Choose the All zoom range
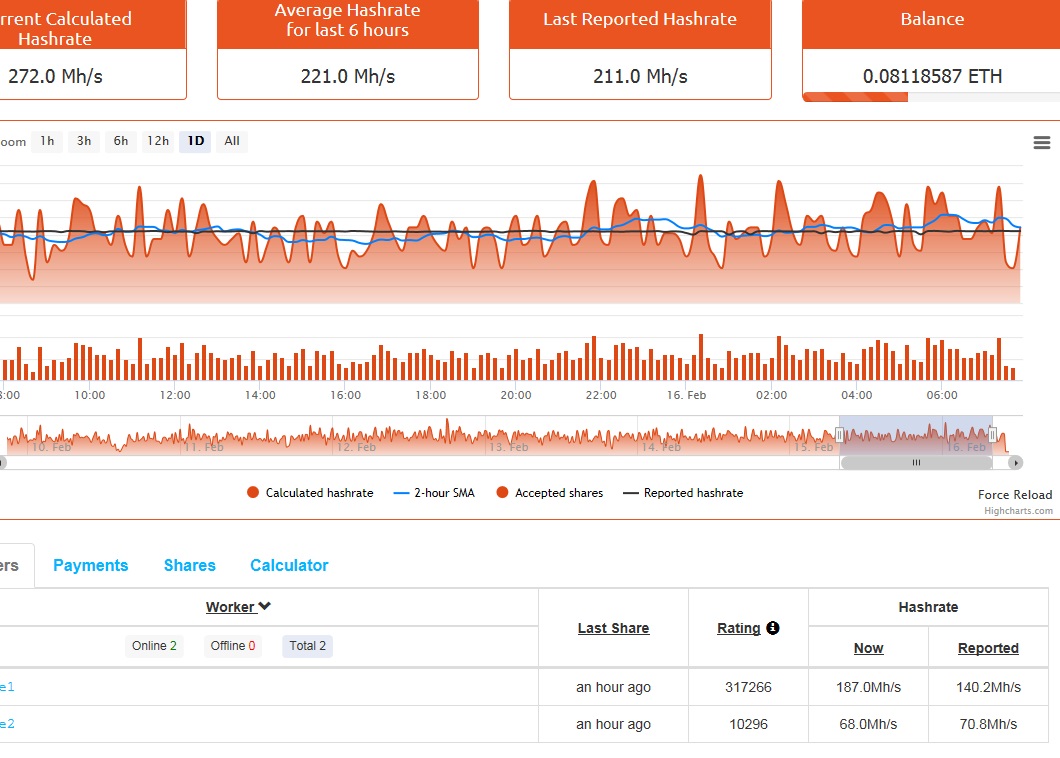 232,141
